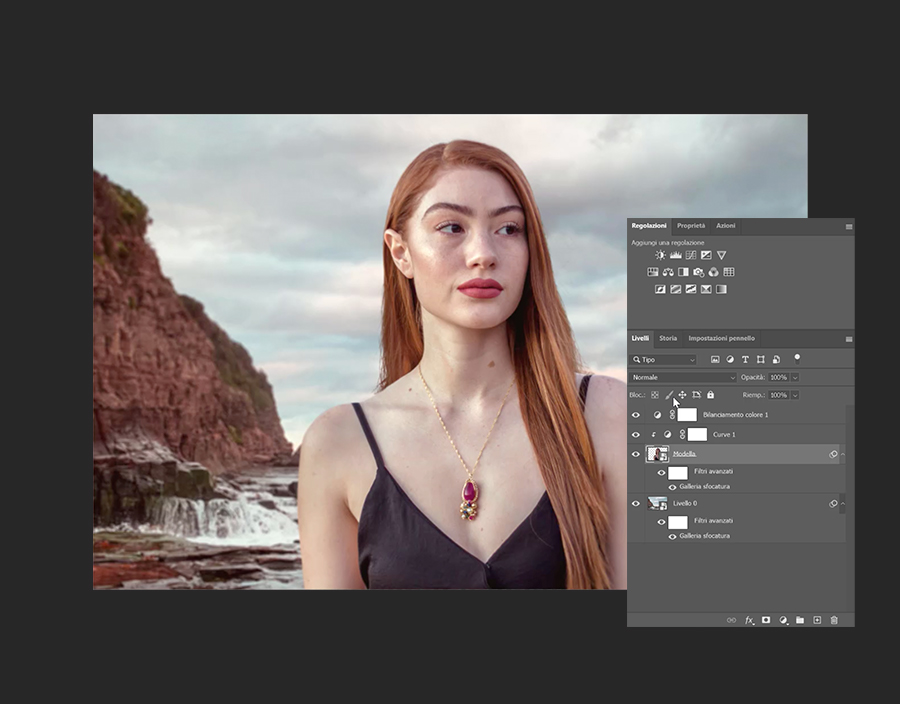Switch to the Azioni tab
Screen dimensions: 900x704
pyautogui.click(x=726, y=225)
